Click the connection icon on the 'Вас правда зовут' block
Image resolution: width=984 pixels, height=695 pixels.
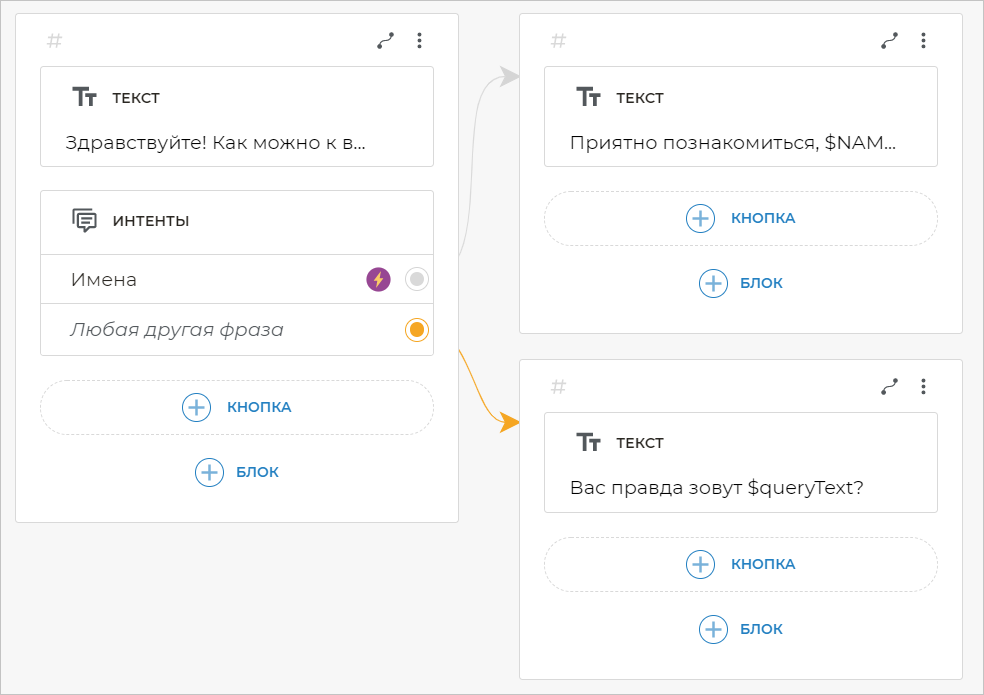click(889, 386)
